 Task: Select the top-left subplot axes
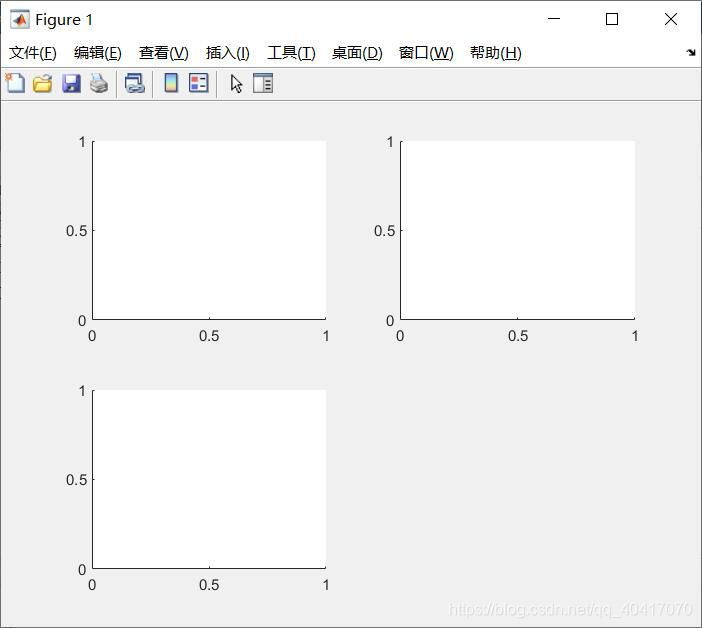210,230
